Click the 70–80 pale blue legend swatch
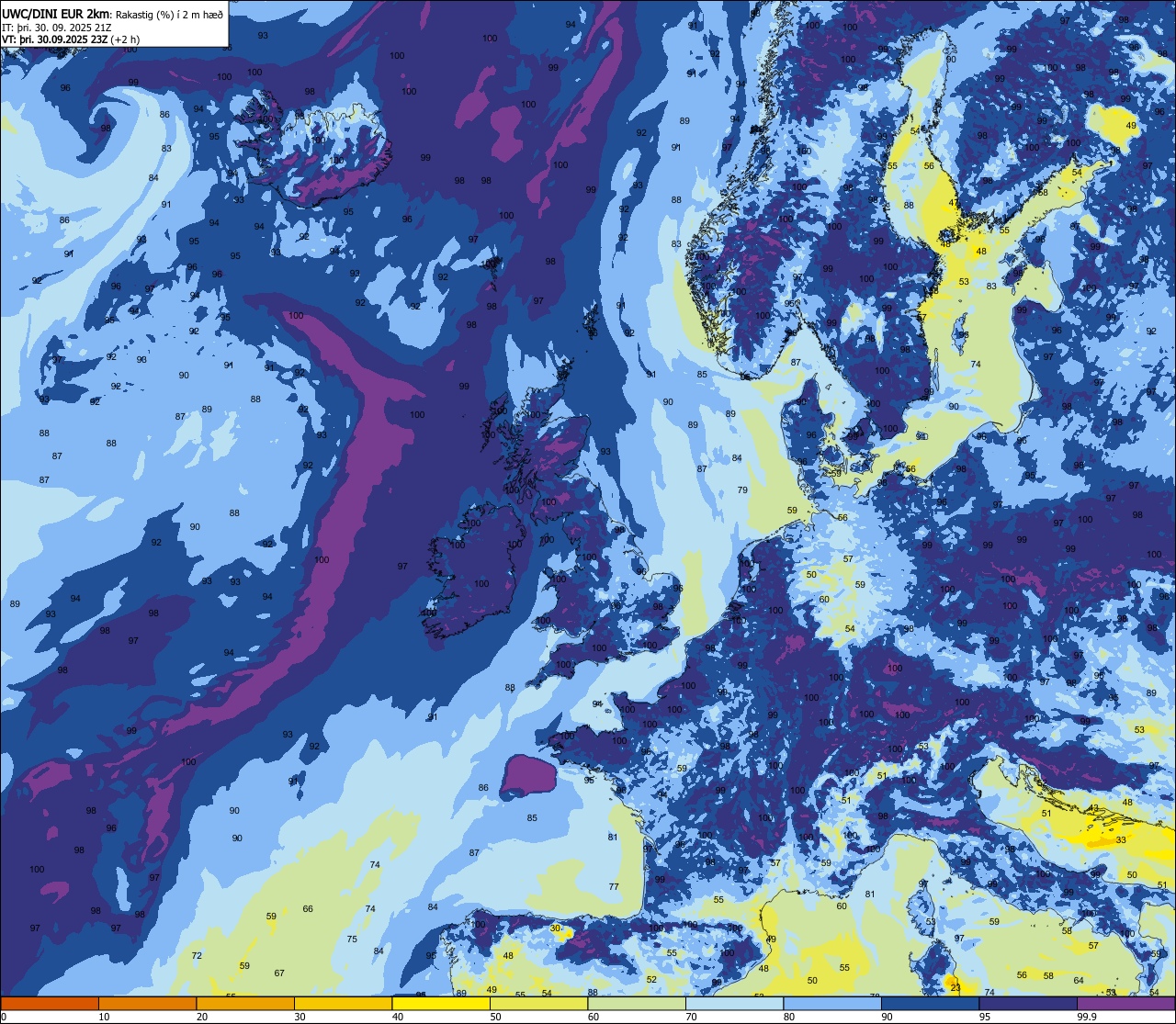Viewport: 1176px width, 1024px height. (x=734, y=1003)
